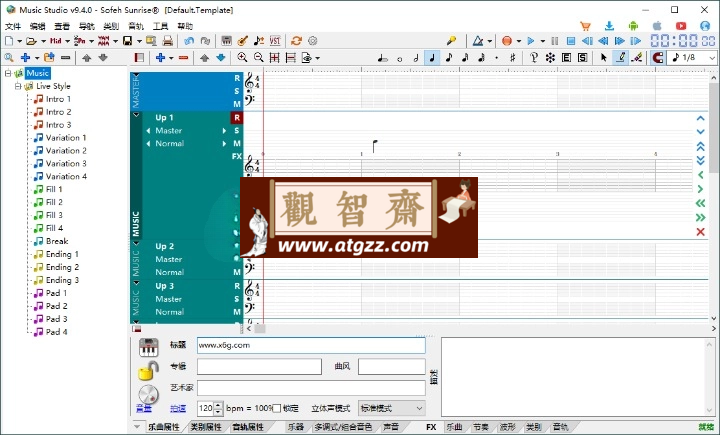
Task: Switch to the third bottom-left properties tab
Action: (x=248, y=427)
